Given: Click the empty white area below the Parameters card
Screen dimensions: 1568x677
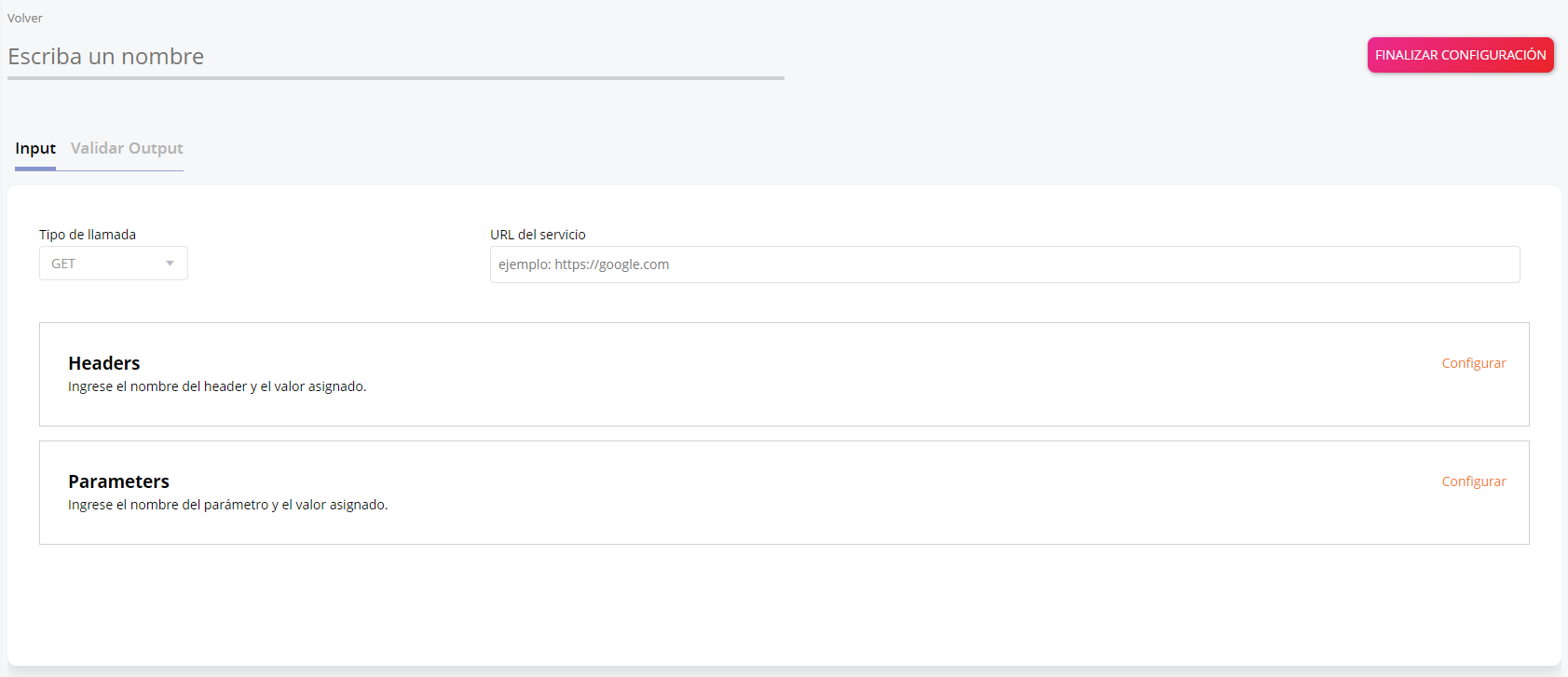Looking at the screenshot, I should point(783,605).
